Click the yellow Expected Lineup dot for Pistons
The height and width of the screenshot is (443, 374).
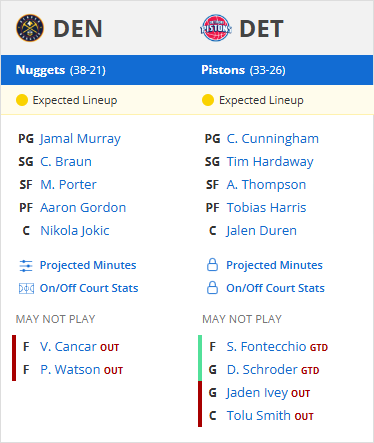pyautogui.click(x=208, y=100)
